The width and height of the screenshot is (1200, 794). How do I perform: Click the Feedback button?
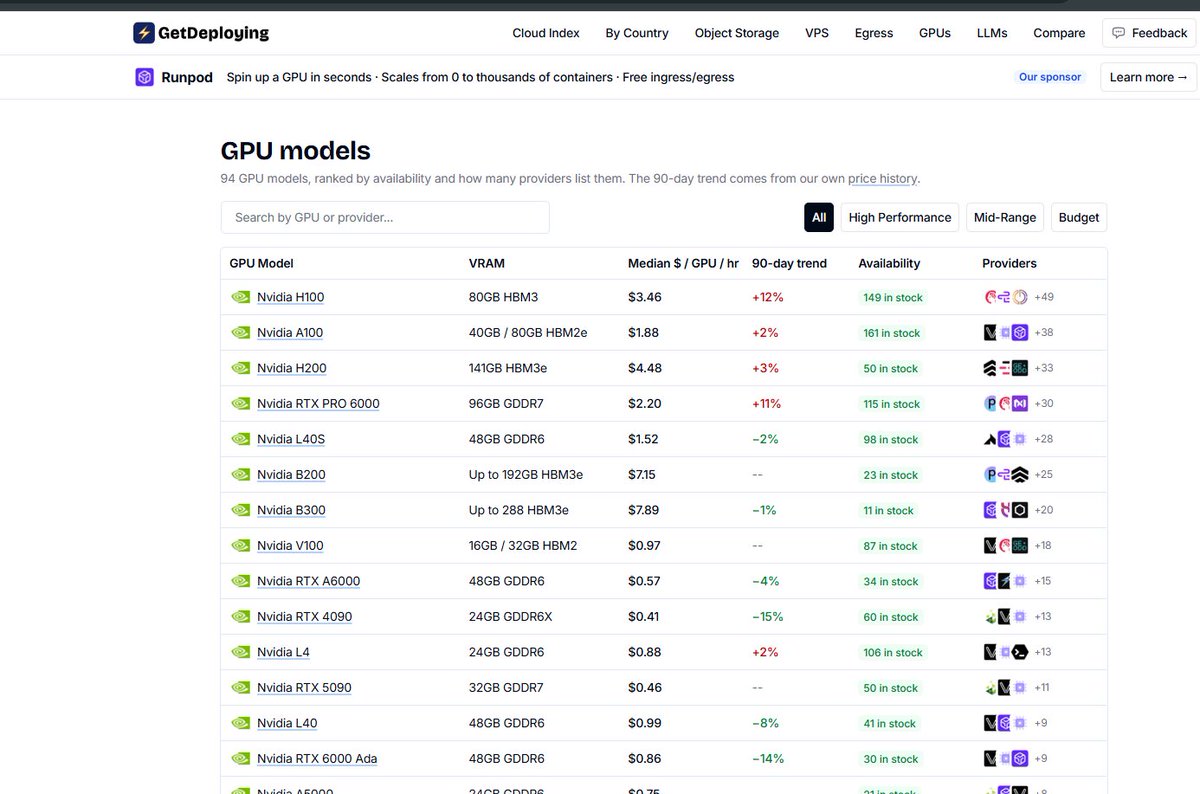point(1149,33)
